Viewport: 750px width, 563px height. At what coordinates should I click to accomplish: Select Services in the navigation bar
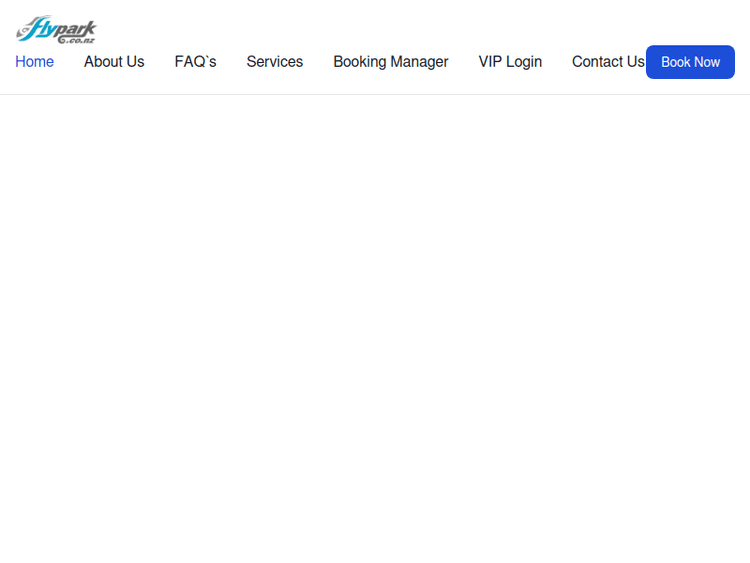point(274,62)
